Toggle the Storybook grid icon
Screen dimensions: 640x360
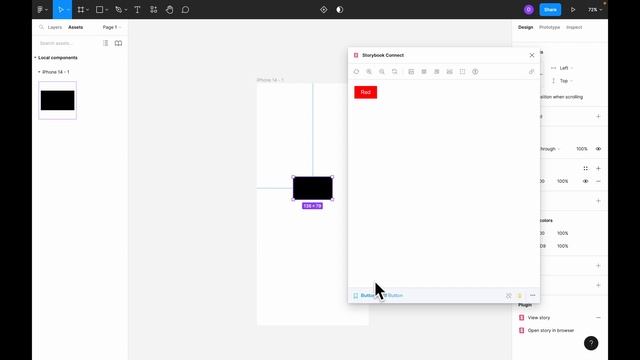[424, 72]
